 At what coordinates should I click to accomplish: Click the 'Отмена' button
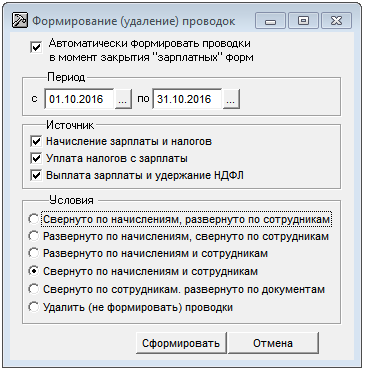click(273, 343)
